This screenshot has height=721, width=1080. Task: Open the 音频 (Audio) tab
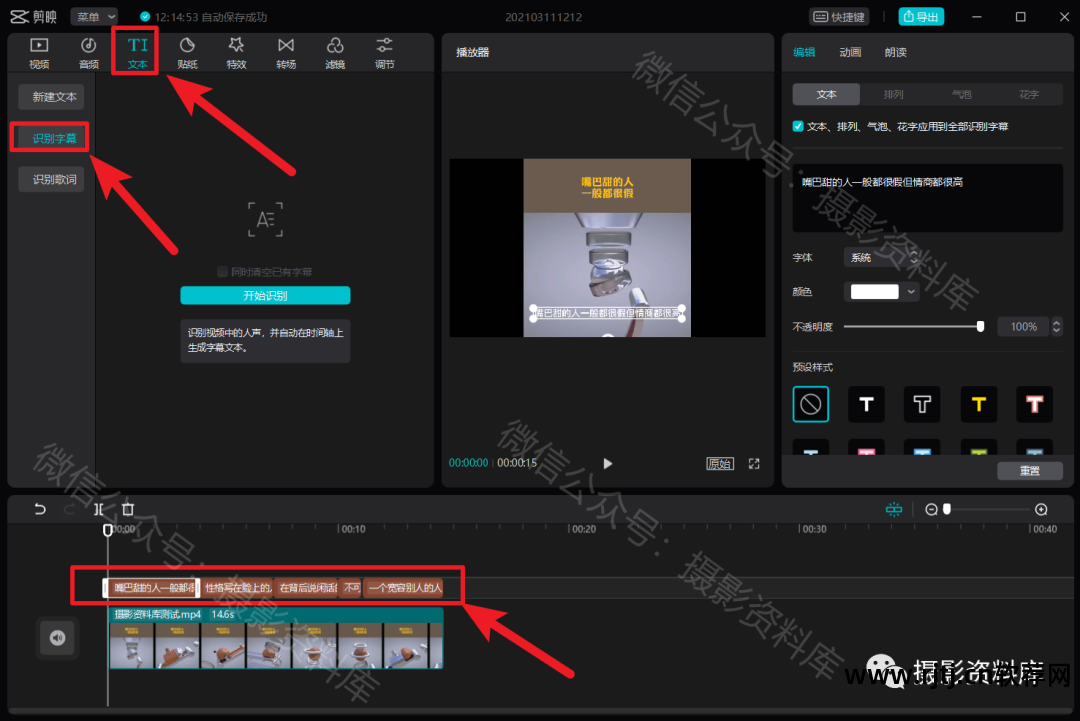coord(89,53)
